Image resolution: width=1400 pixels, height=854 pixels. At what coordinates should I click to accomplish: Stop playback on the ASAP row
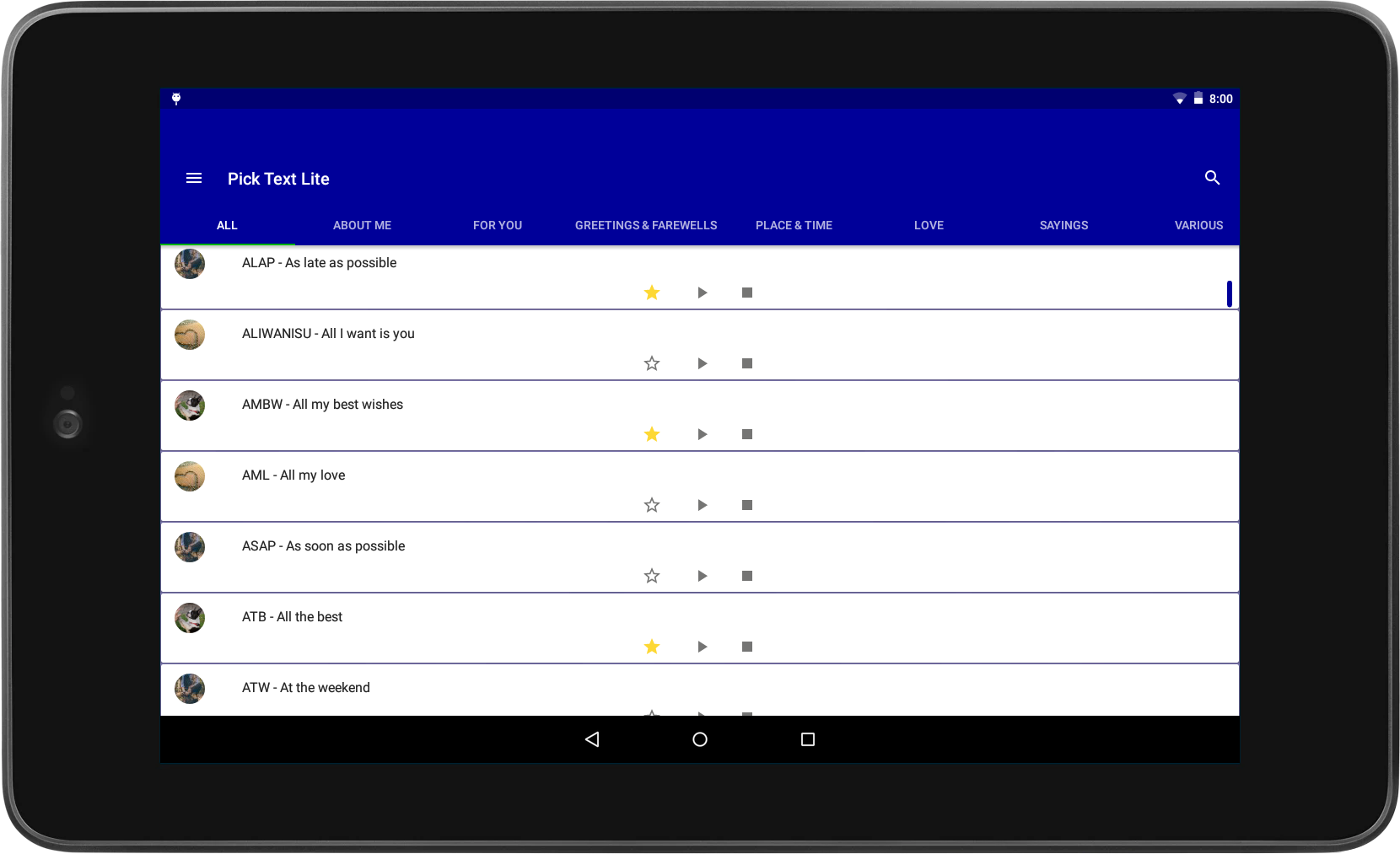pyautogui.click(x=747, y=576)
